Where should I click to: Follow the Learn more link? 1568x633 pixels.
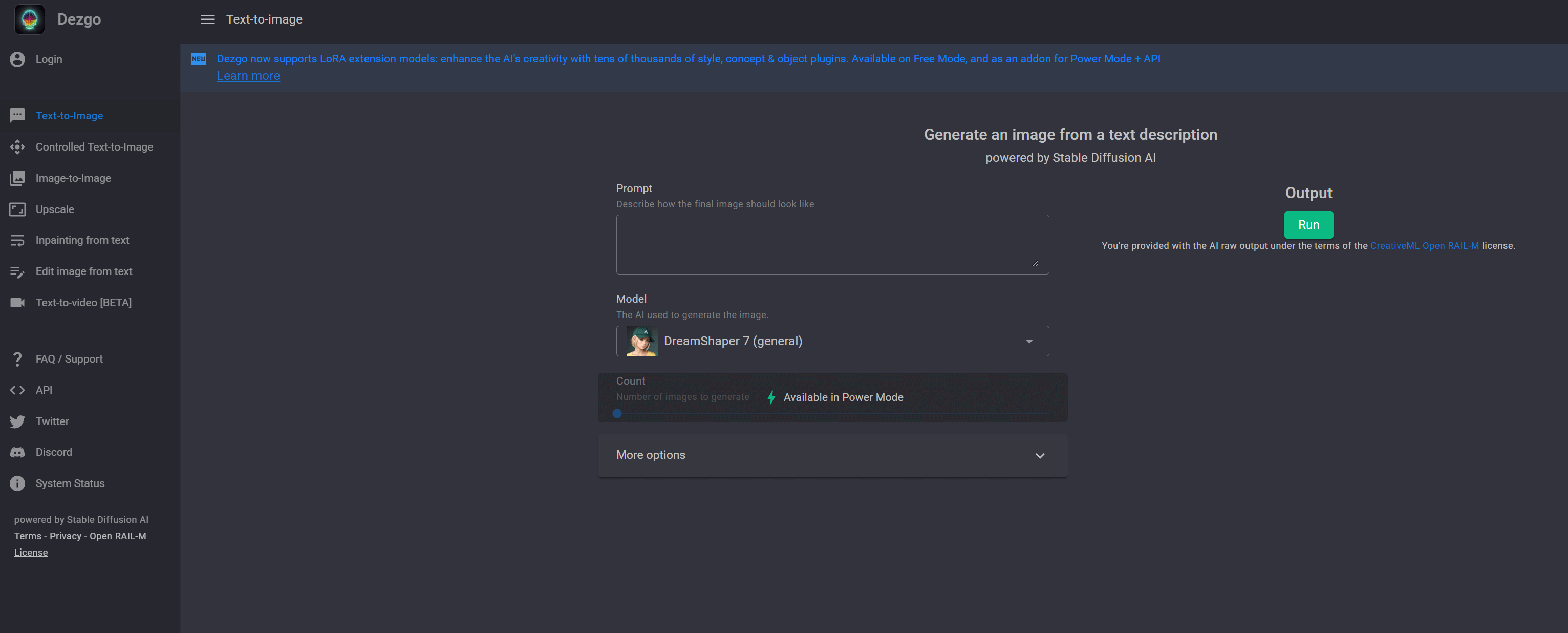(248, 76)
